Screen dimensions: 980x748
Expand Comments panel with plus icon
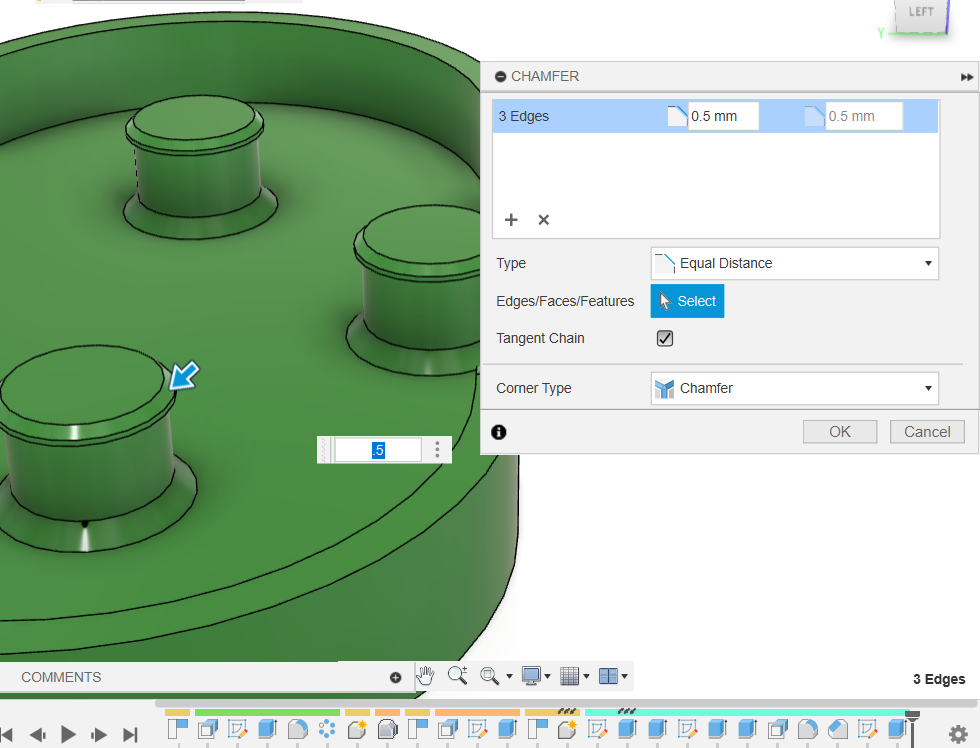click(395, 677)
